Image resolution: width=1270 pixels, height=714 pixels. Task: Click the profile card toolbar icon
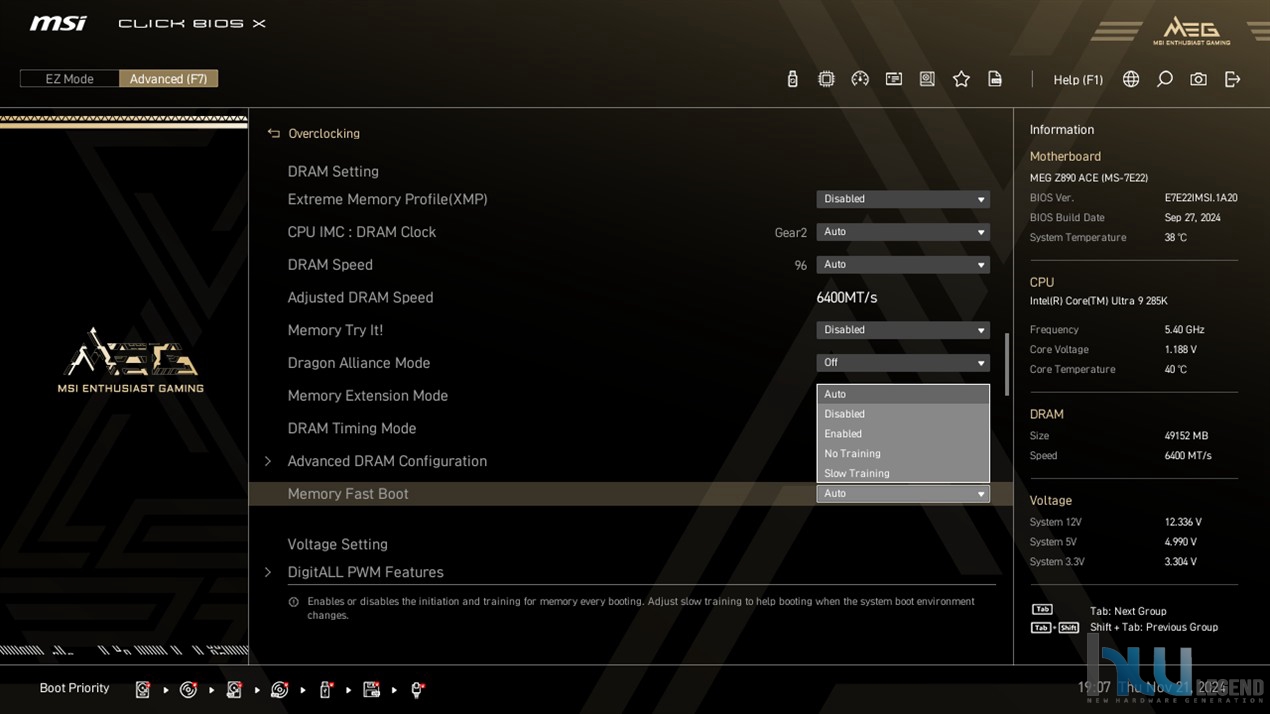pos(894,79)
